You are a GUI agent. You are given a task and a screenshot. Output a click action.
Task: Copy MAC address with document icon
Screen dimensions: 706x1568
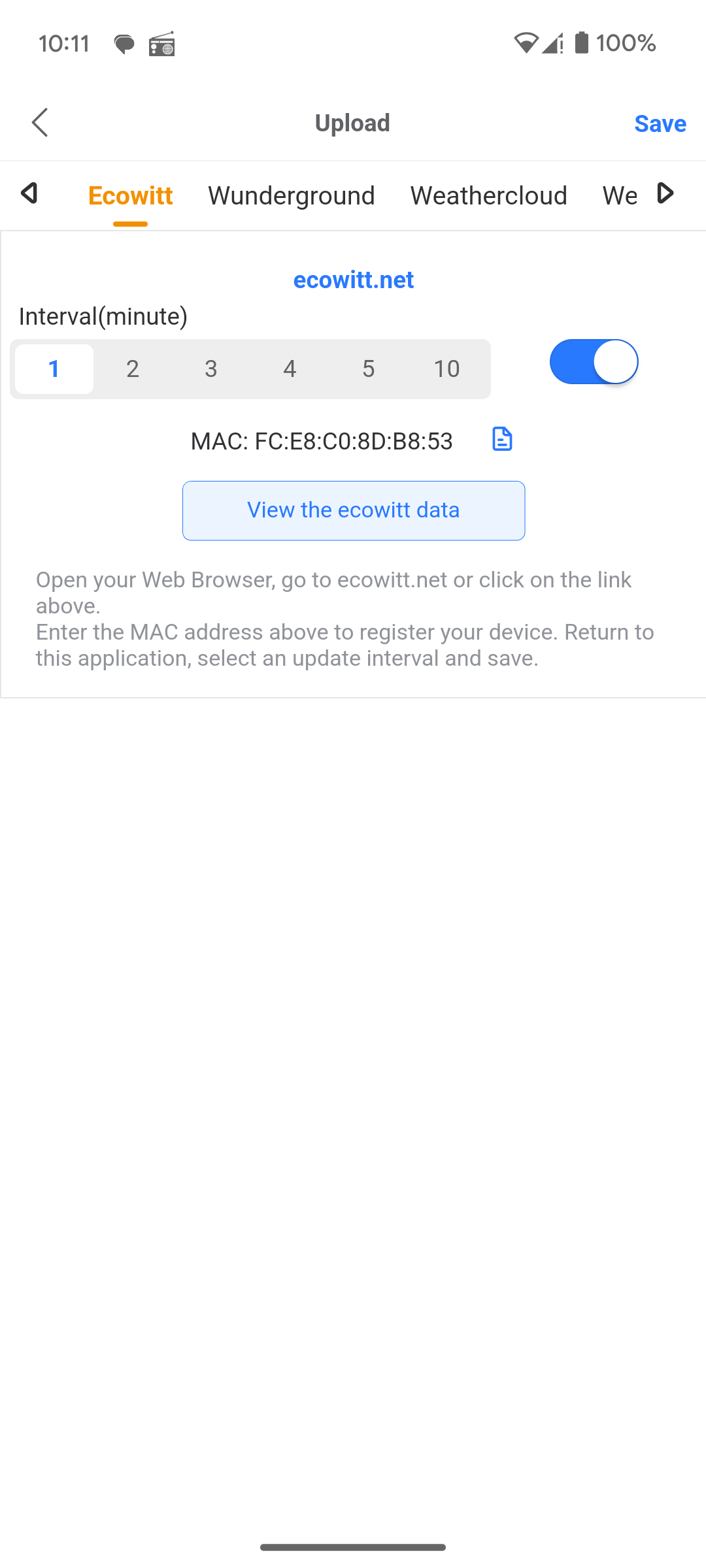502,439
